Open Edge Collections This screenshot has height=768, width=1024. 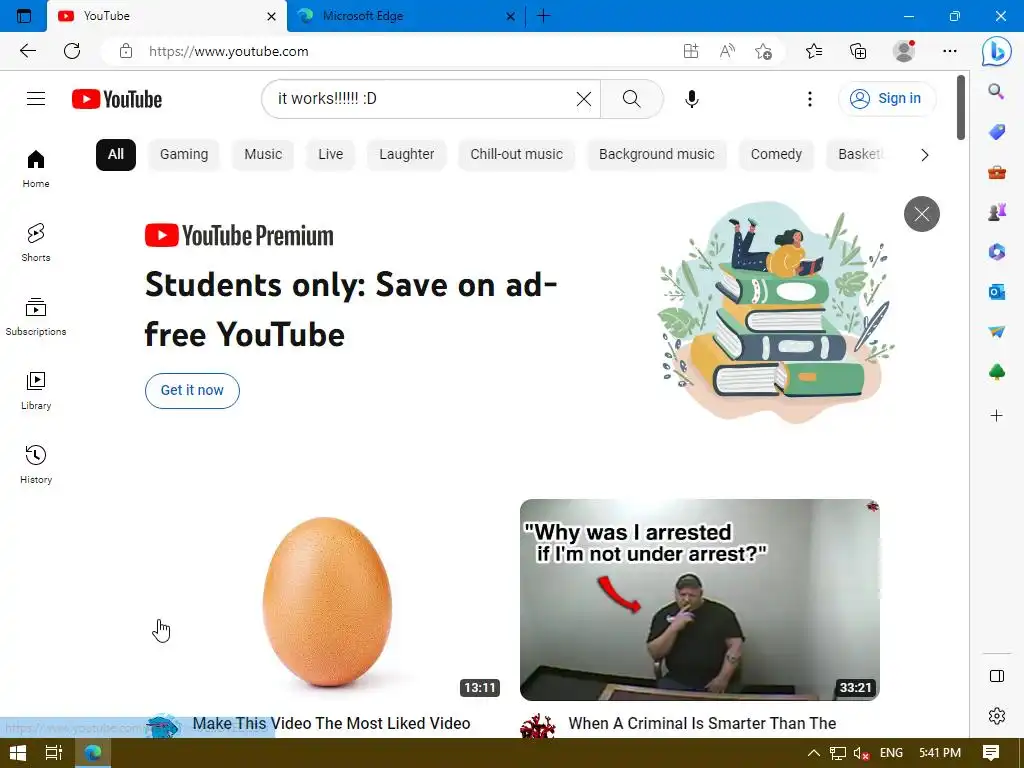(858, 51)
